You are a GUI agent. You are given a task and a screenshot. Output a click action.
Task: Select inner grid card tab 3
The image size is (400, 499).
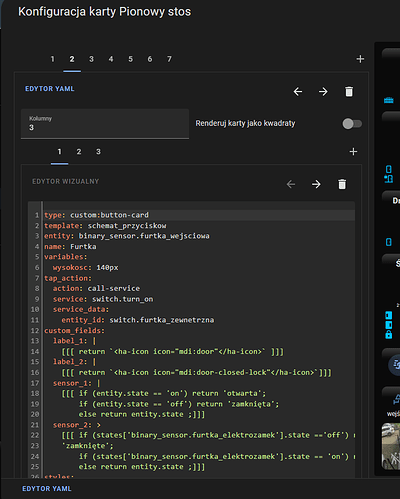pyautogui.click(x=98, y=152)
